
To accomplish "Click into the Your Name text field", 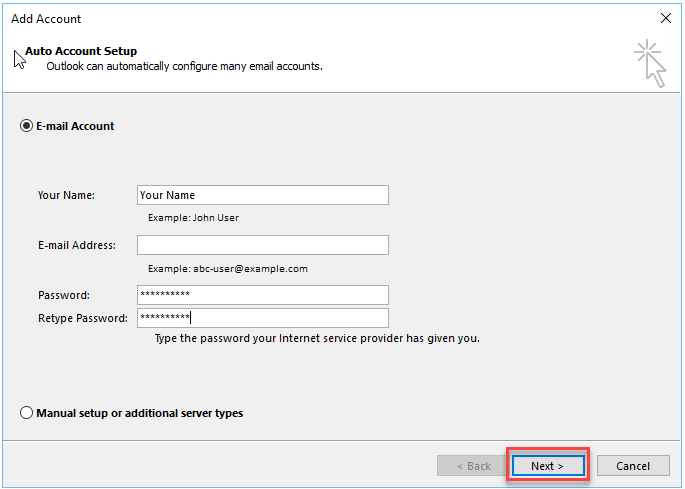I will (x=262, y=195).
